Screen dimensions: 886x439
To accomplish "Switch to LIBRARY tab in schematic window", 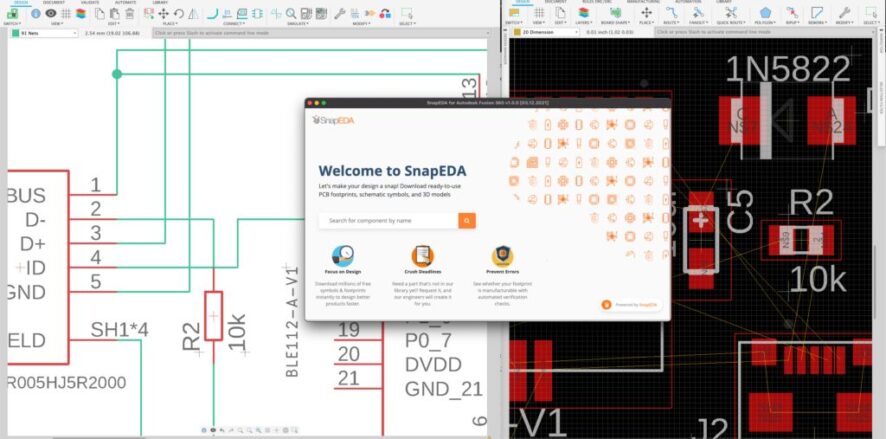I will [x=160, y=2].
